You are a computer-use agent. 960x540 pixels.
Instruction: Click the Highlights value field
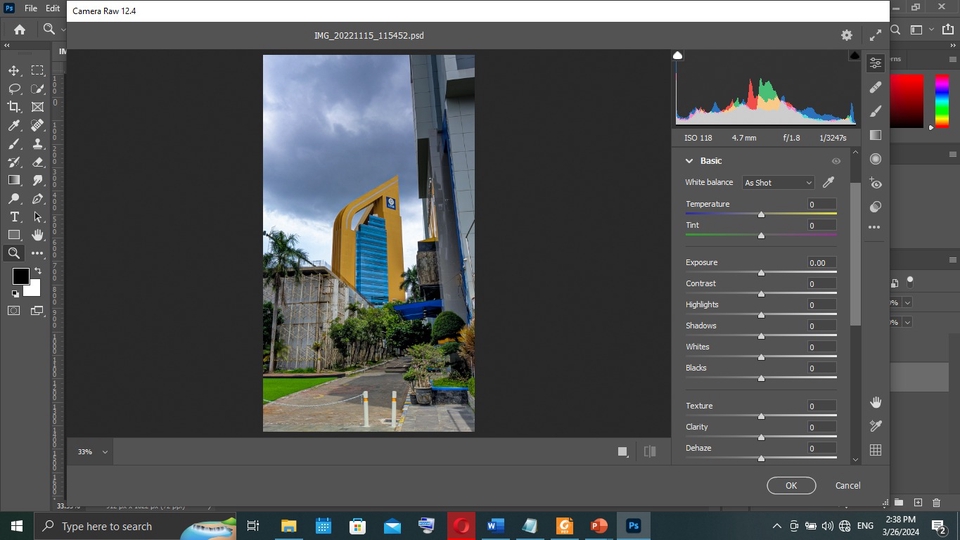pyautogui.click(x=820, y=305)
